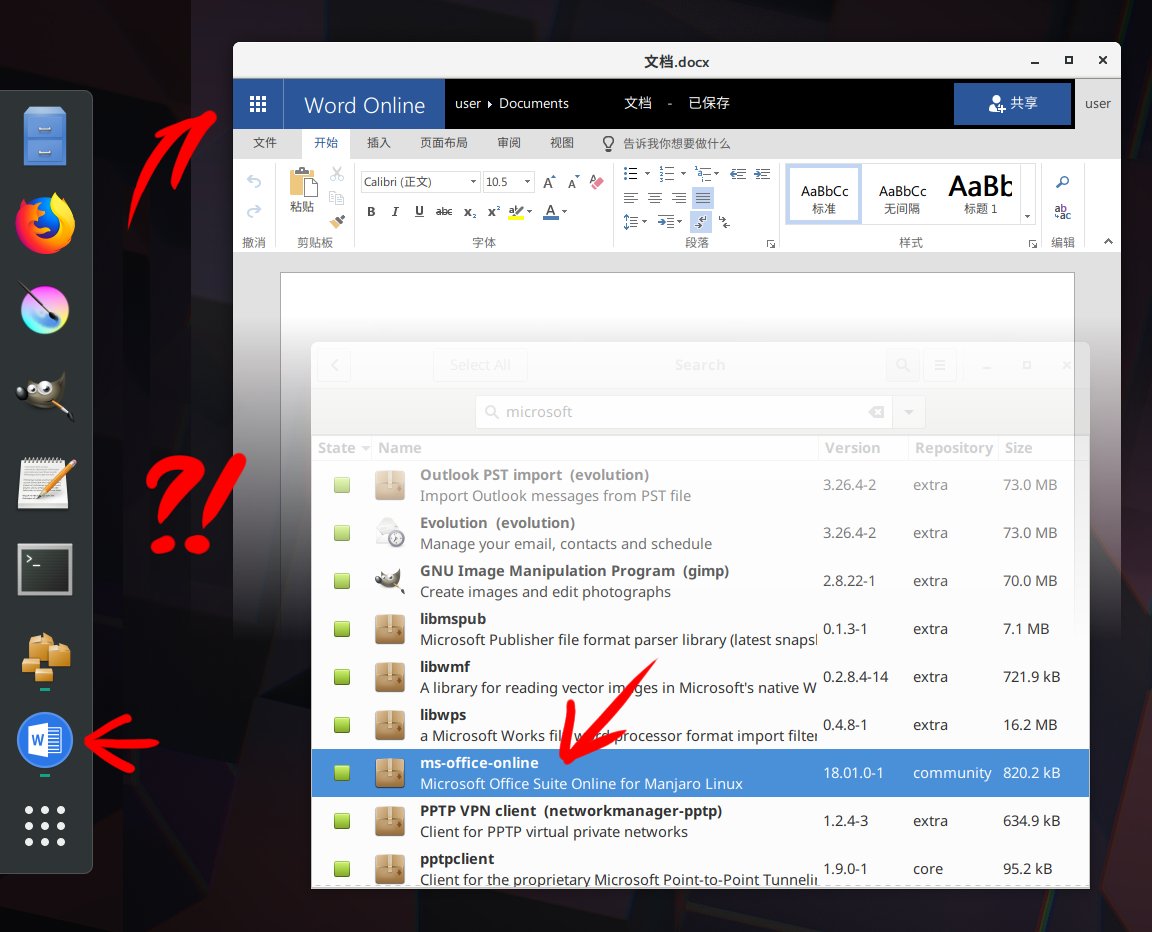This screenshot has height=932, width=1152.
Task: Toggle the ms-office-online installed state box
Action: pyautogui.click(x=342, y=773)
